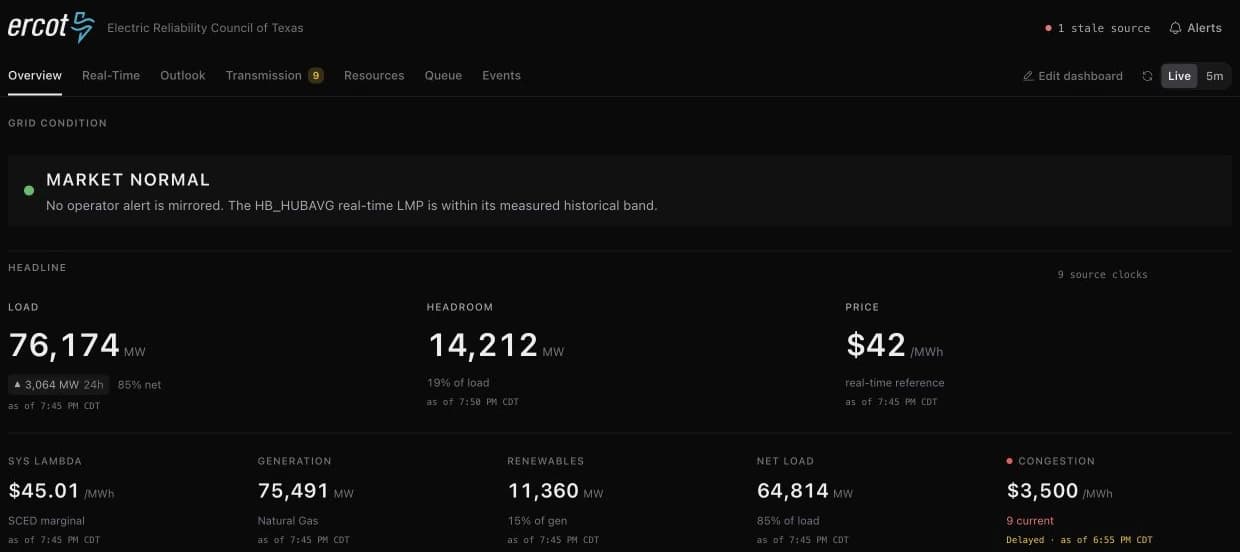The width and height of the screenshot is (1240, 552).
Task: Open the 9 current congestion link
Action: tap(1030, 521)
